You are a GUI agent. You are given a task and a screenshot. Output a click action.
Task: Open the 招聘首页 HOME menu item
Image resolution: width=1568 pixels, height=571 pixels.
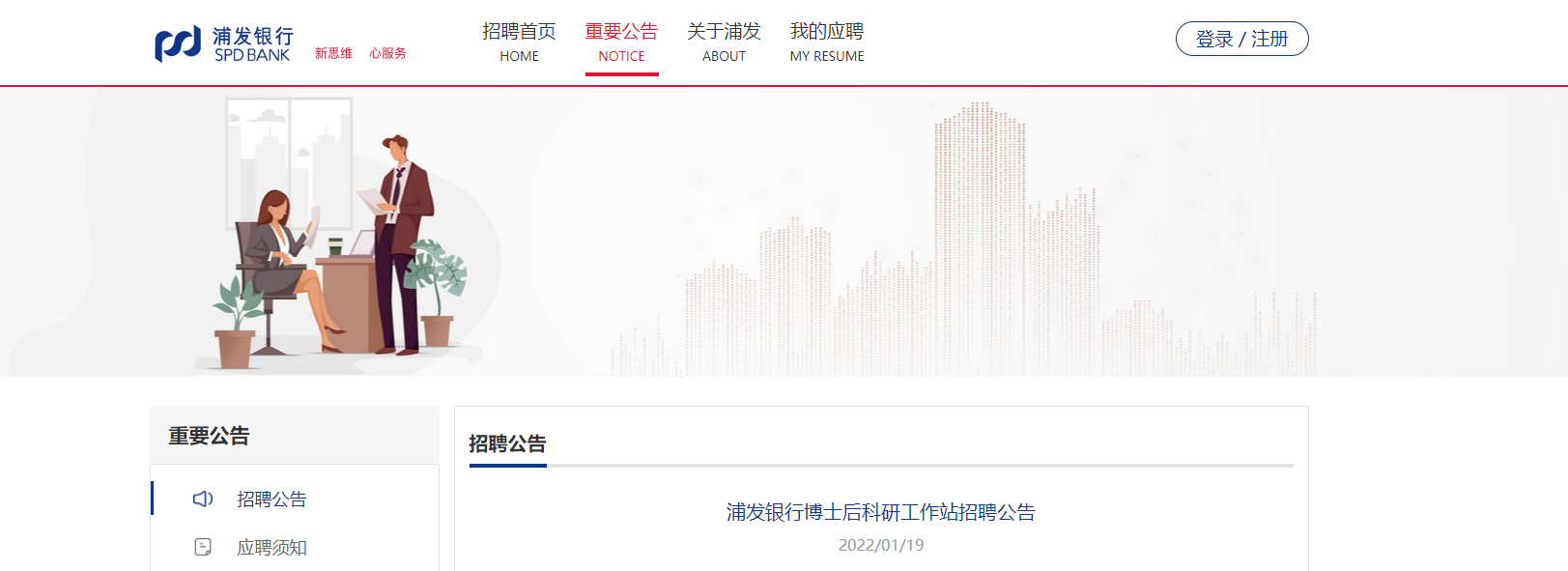[x=520, y=43]
